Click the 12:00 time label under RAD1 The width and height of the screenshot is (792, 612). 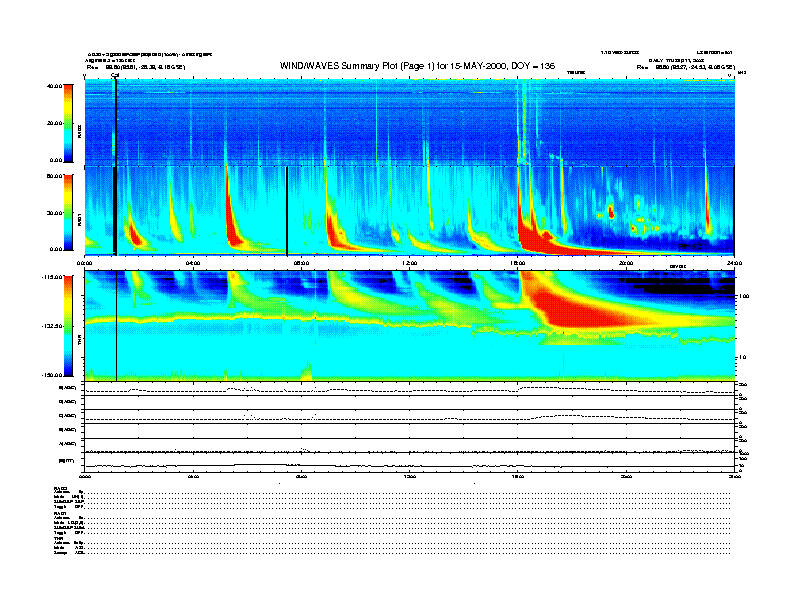409,263
